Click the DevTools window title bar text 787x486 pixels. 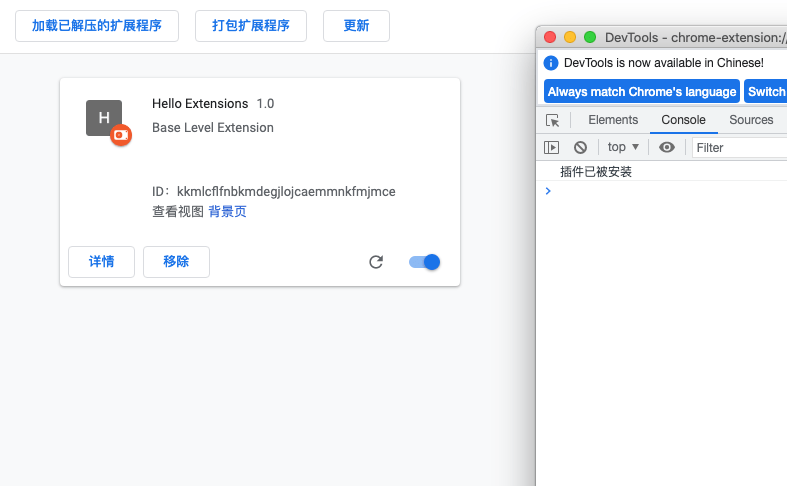coord(696,38)
